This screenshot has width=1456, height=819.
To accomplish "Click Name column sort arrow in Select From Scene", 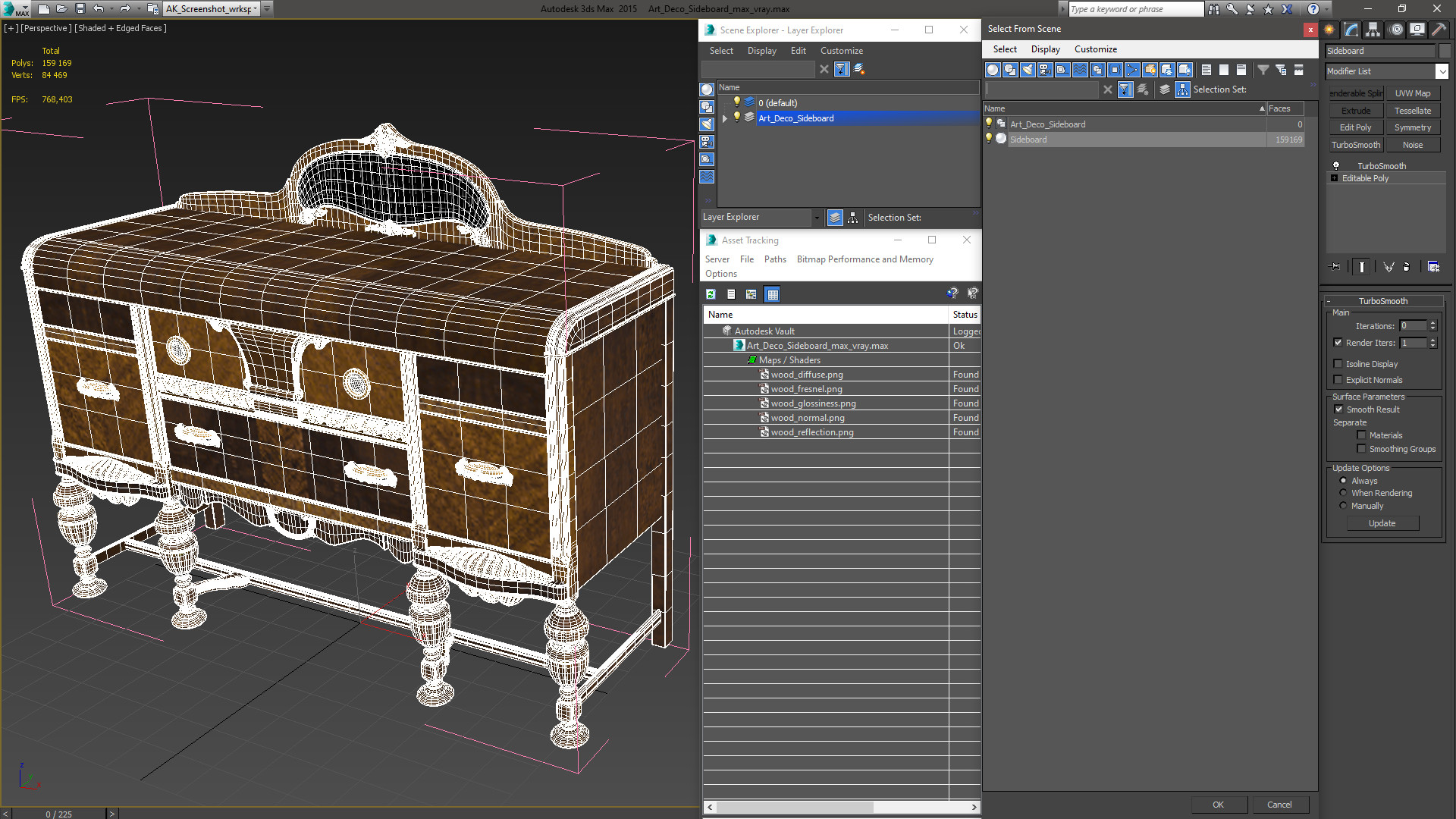I will (x=1262, y=108).
